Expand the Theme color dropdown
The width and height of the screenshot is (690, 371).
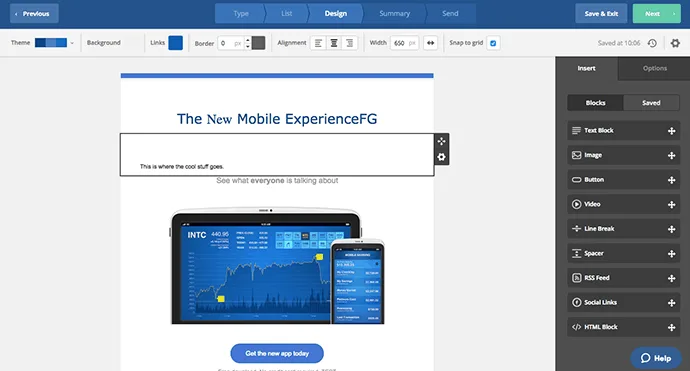(72, 43)
